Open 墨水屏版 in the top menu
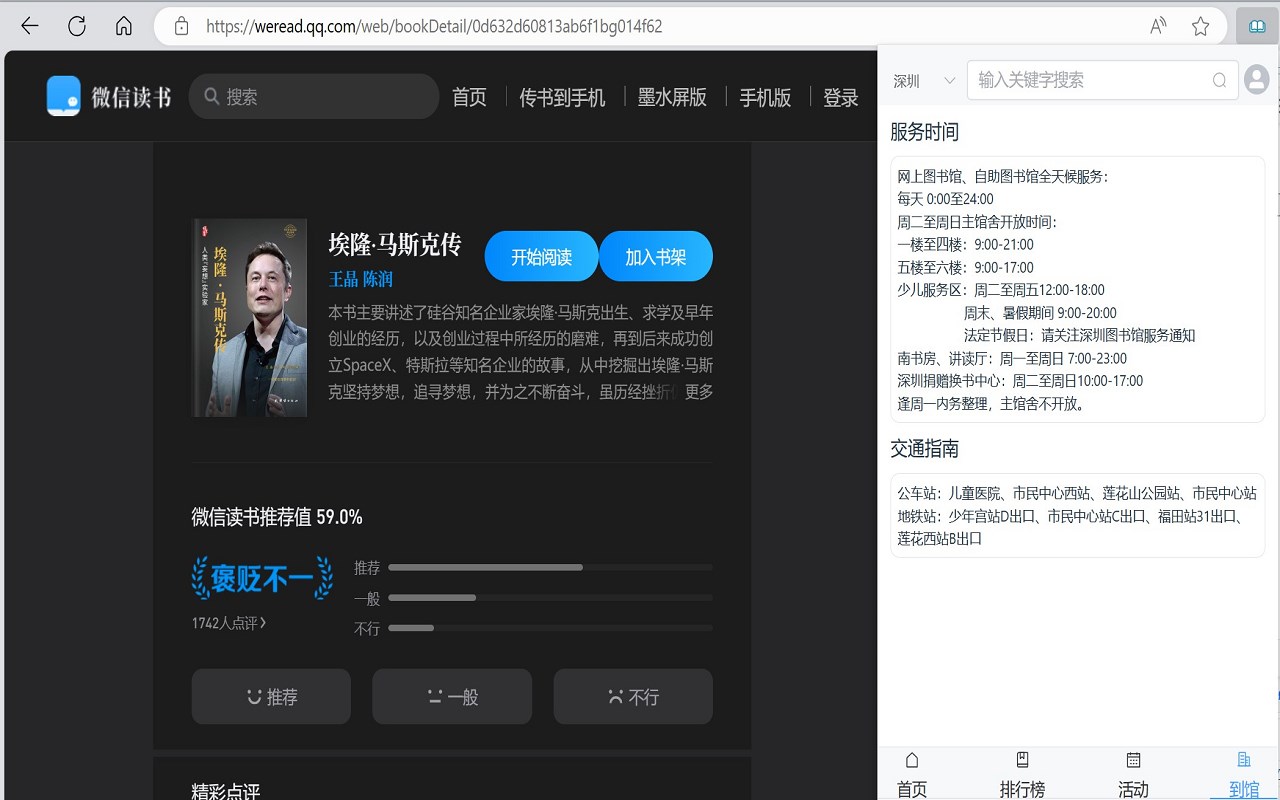 672,97
